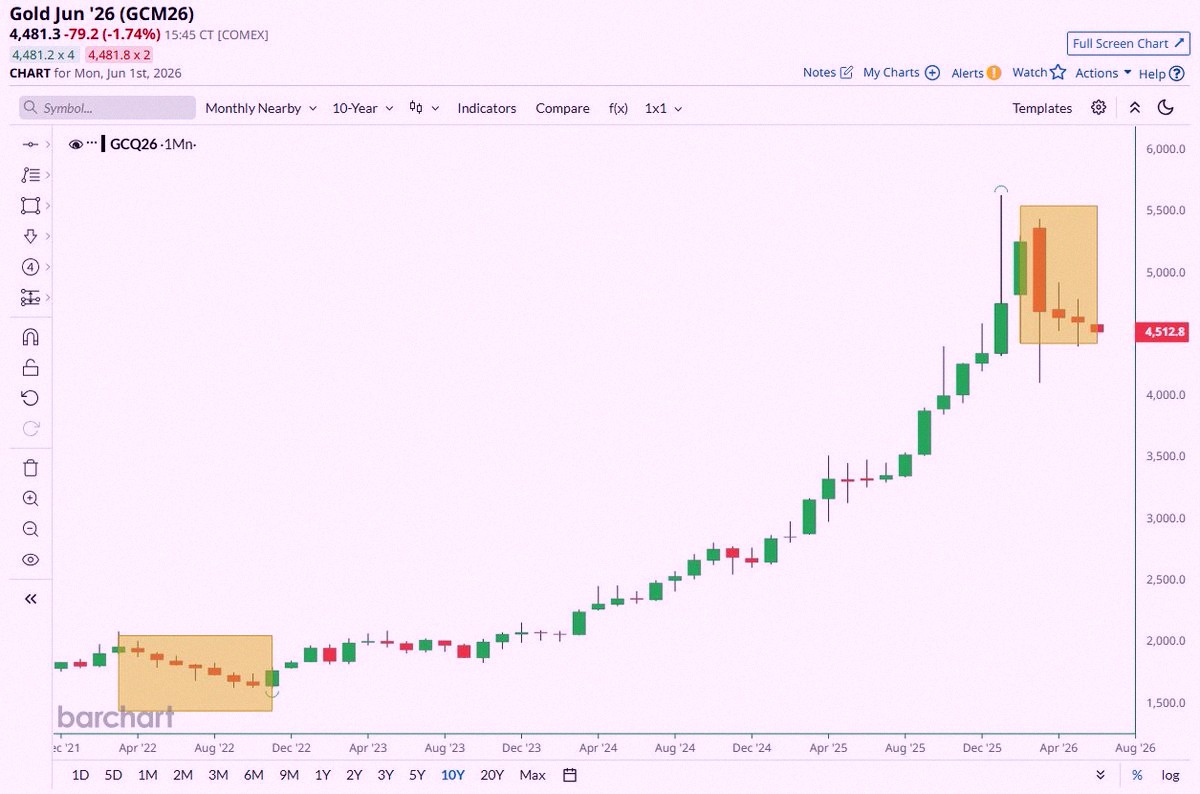1200x794 pixels.
Task: Select the 20Y time range
Action: [492, 775]
